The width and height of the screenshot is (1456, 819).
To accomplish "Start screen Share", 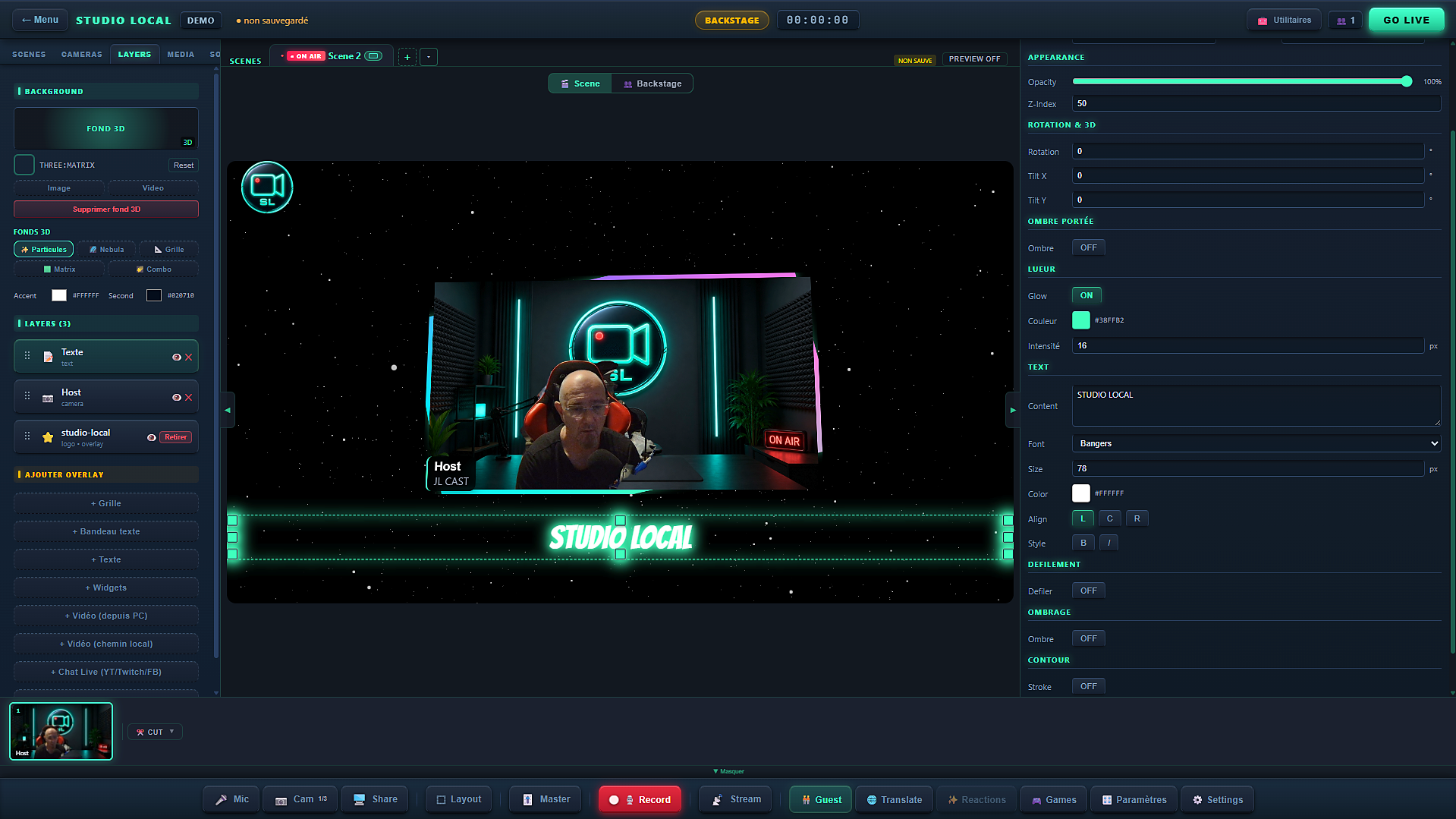I will click(x=375, y=799).
